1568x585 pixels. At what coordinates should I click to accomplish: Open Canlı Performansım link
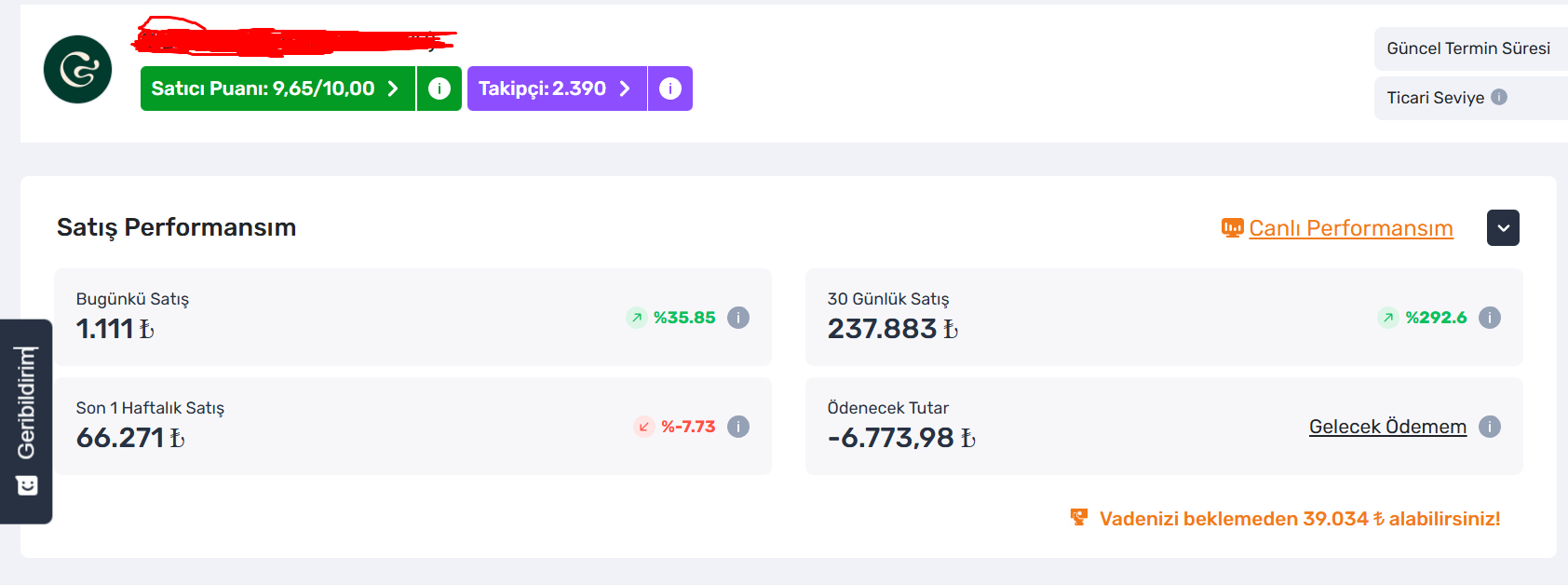point(1350,228)
